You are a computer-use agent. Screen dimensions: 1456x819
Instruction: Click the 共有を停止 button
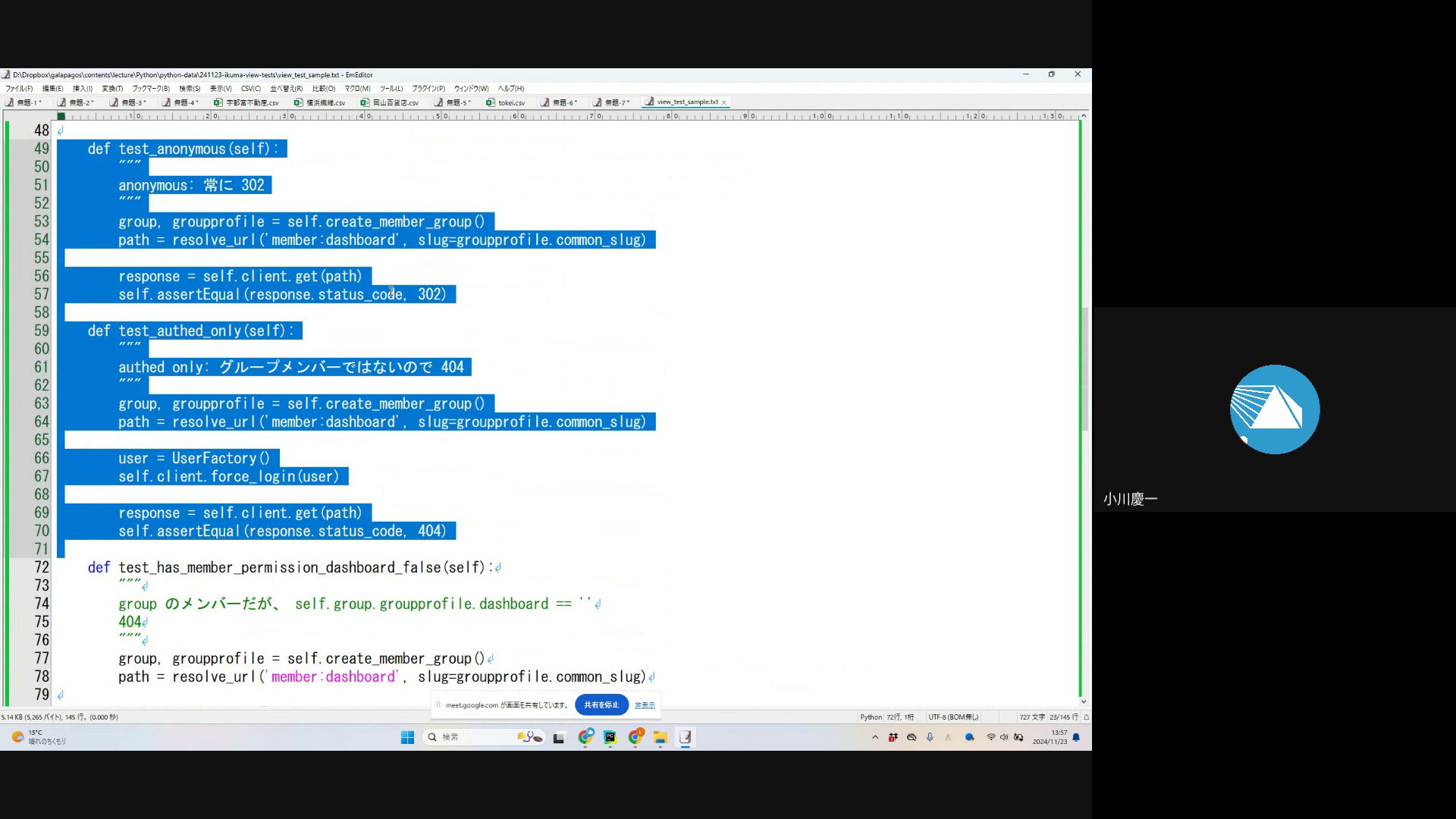pyautogui.click(x=601, y=704)
